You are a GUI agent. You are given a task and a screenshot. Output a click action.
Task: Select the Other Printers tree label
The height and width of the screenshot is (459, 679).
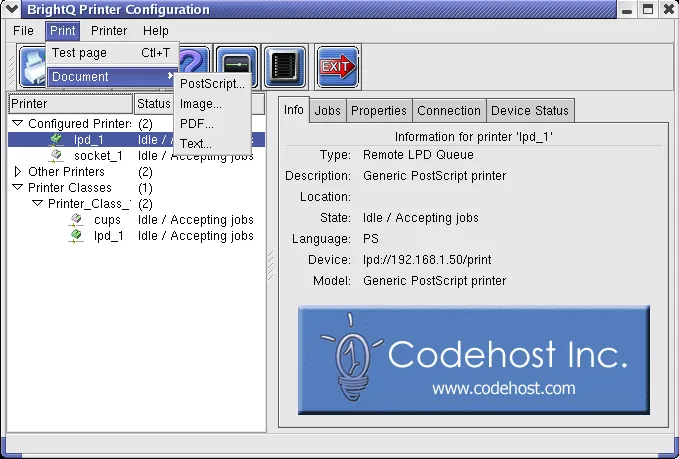pos(66,172)
